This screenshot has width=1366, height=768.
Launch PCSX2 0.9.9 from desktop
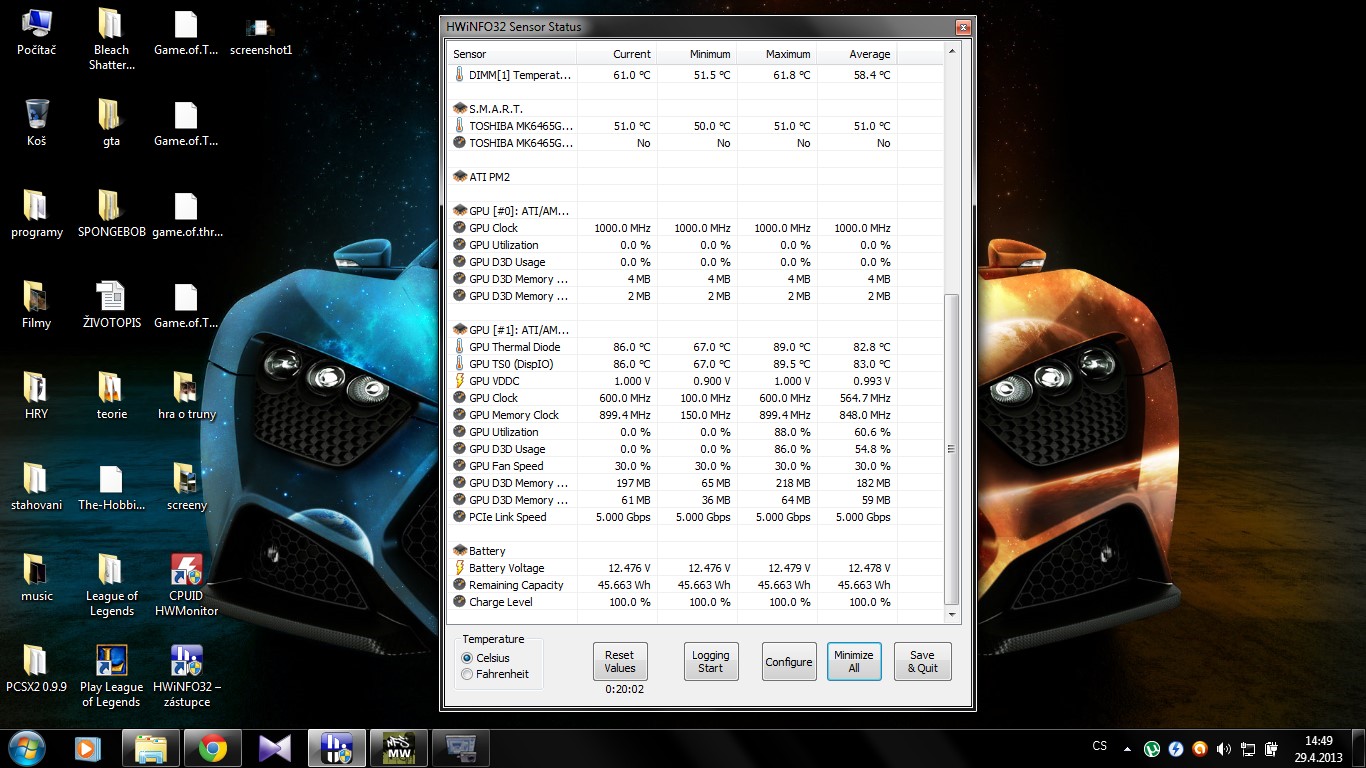36,670
